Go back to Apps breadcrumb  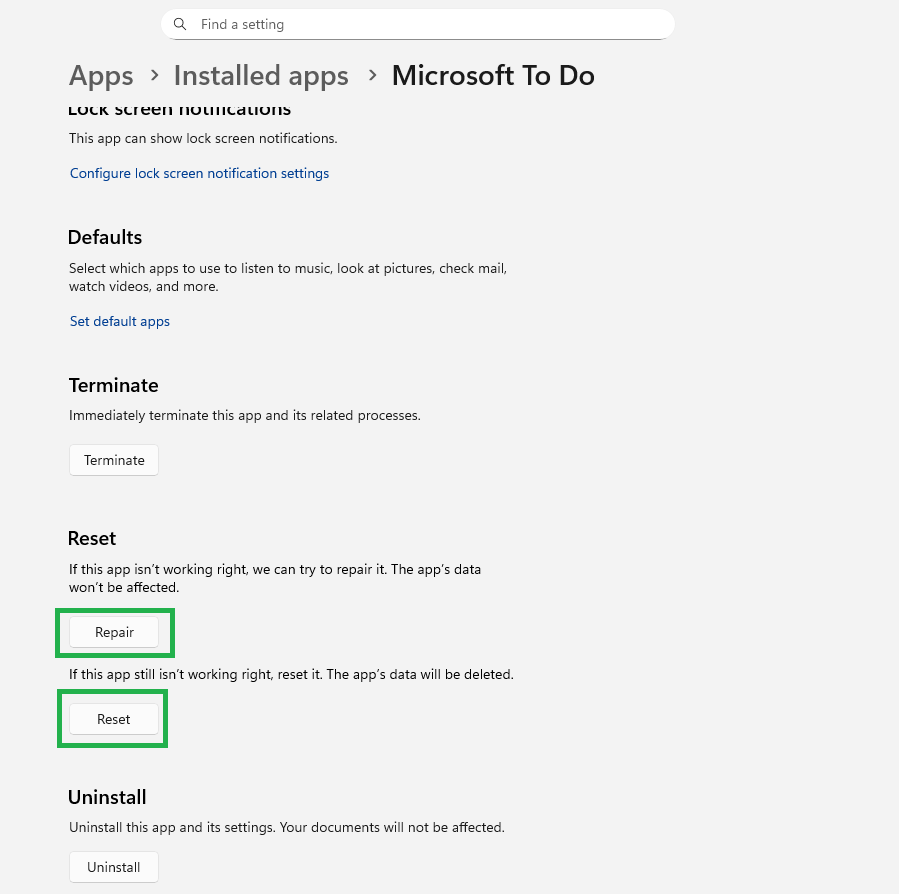click(x=101, y=76)
